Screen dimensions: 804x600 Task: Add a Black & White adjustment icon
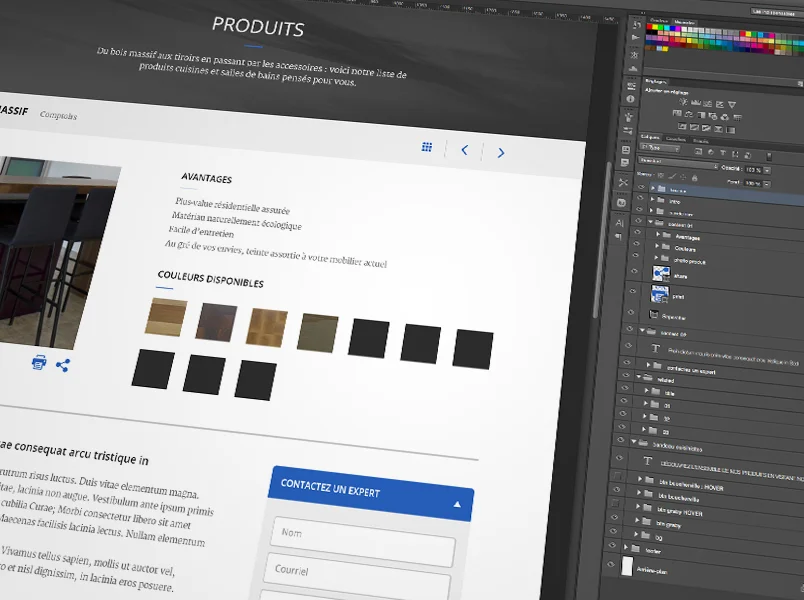(x=701, y=115)
